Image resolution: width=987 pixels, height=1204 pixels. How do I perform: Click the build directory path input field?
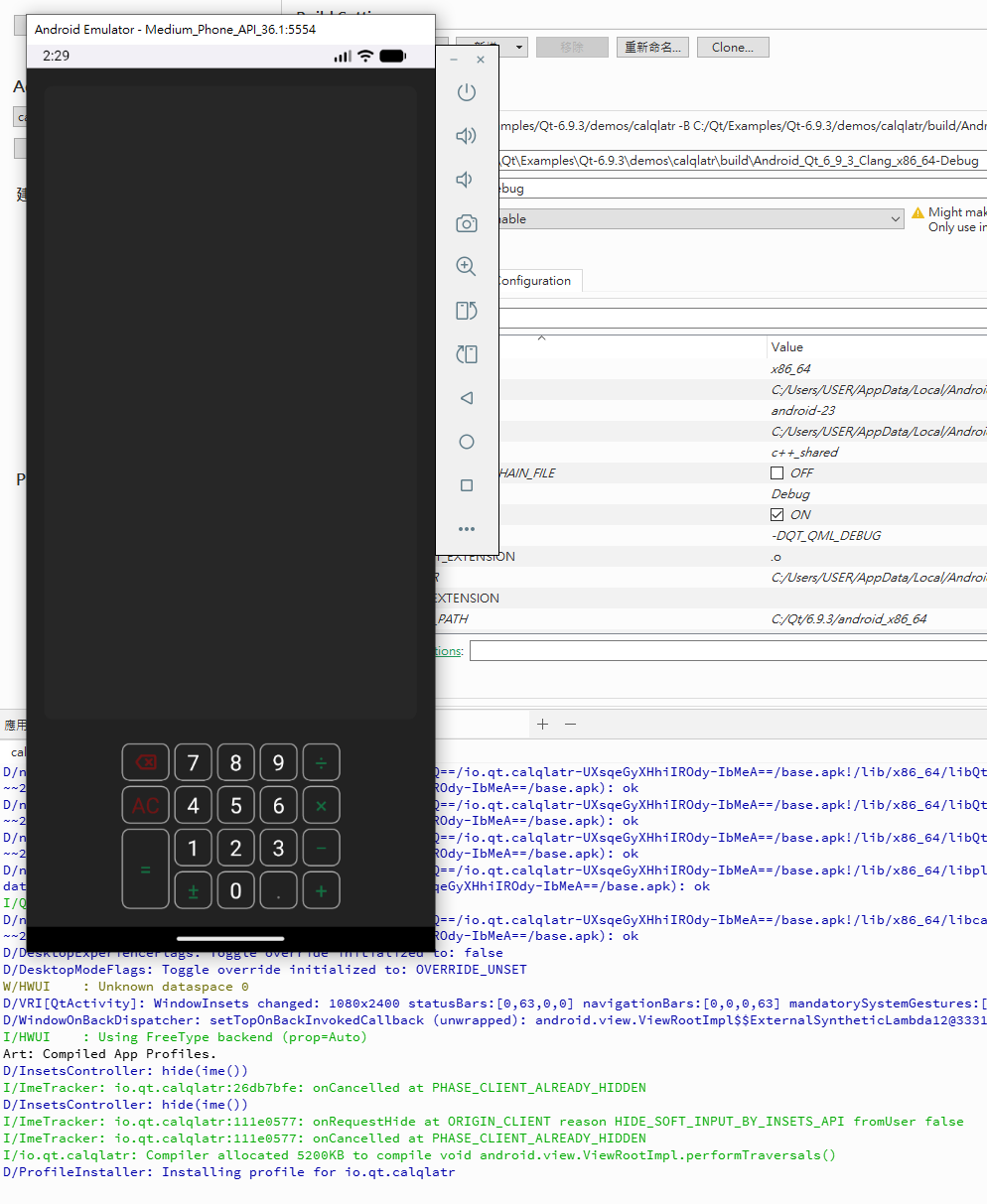742,161
